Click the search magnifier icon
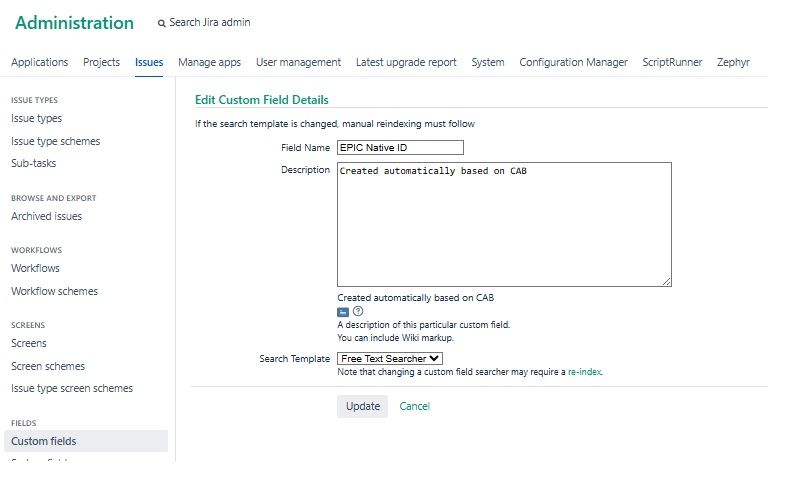 tap(162, 23)
